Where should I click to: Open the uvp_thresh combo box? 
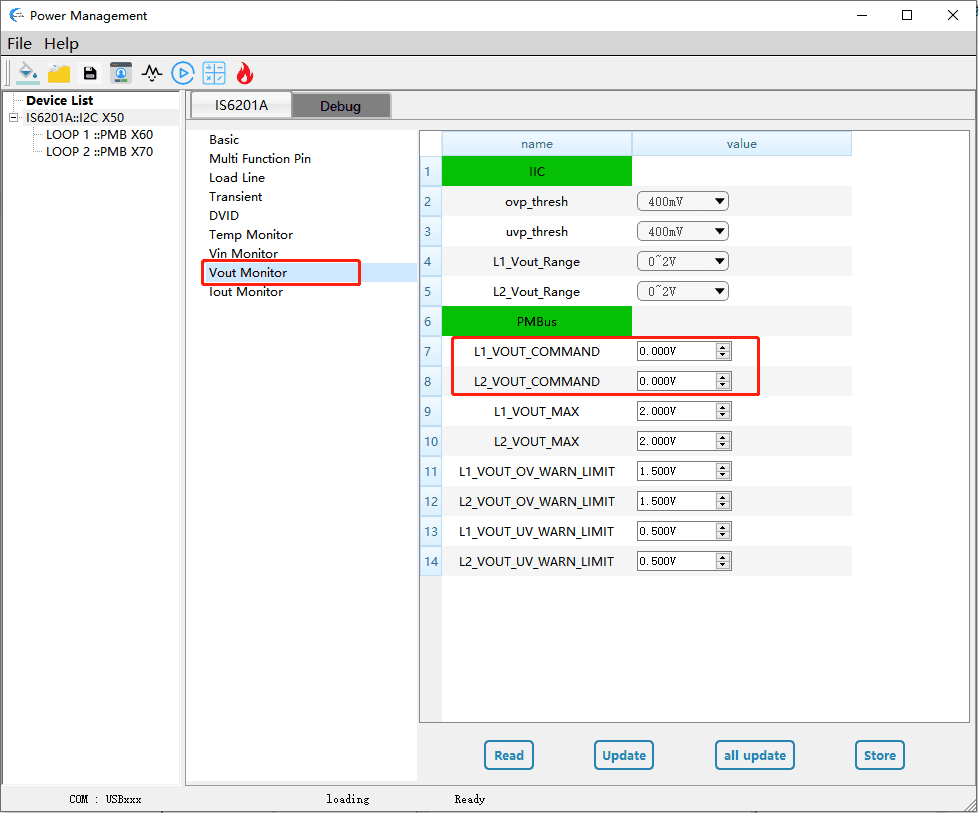[683, 232]
